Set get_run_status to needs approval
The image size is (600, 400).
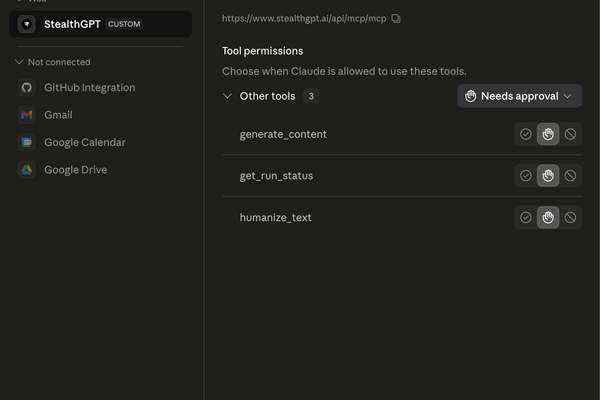tap(548, 176)
